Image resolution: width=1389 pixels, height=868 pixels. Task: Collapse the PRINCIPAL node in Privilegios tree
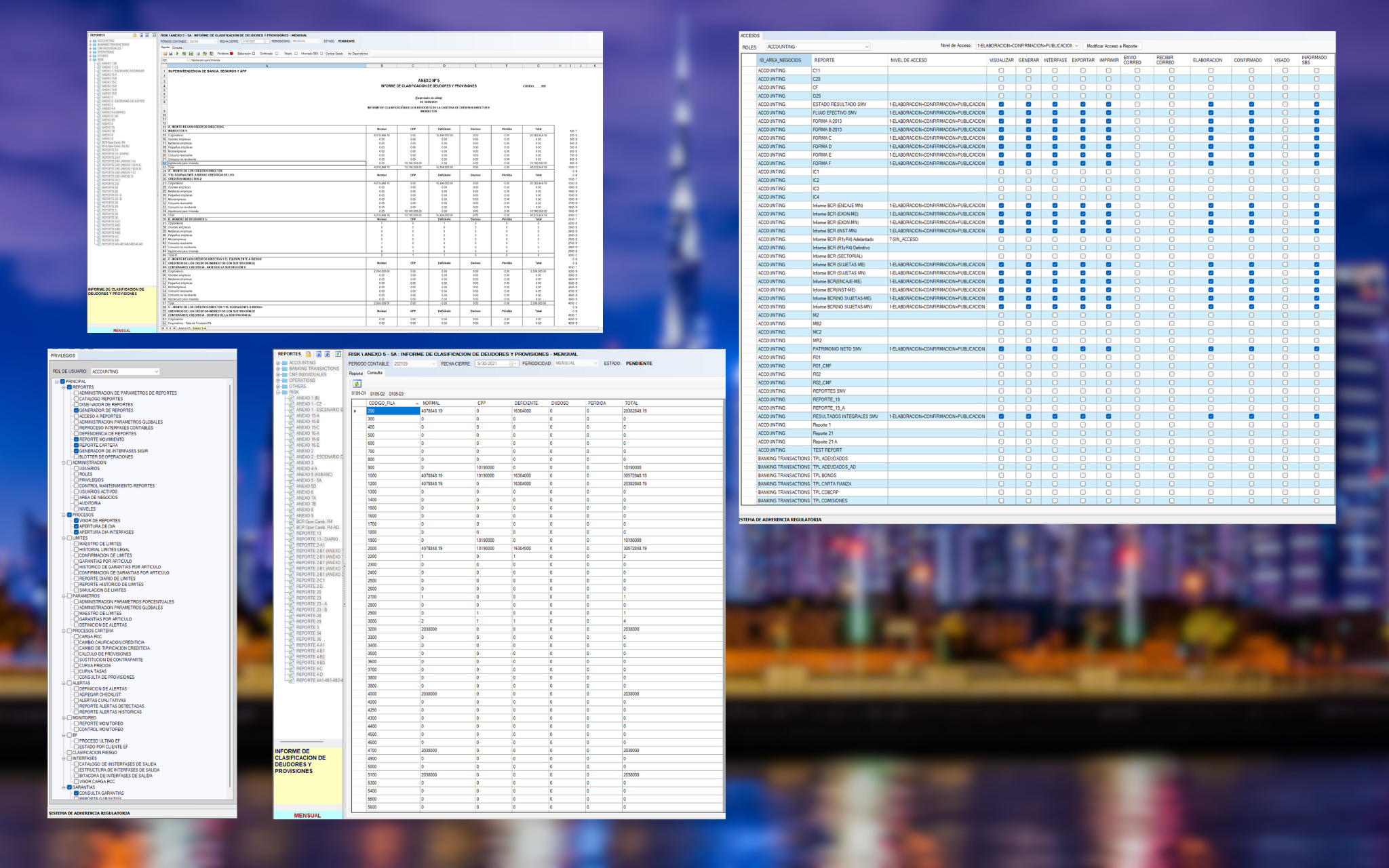coord(57,382)
